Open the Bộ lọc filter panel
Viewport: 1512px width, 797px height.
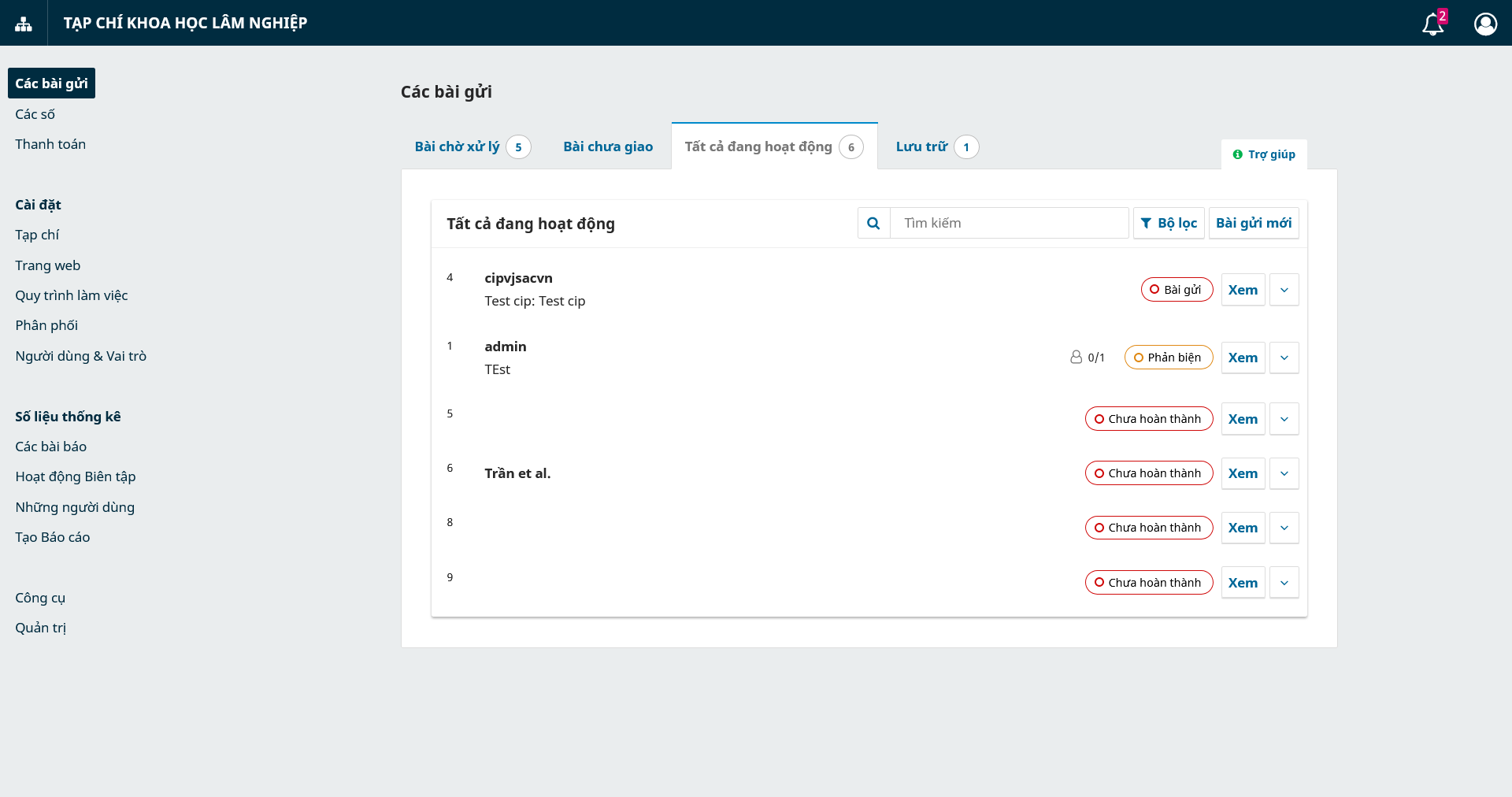pos(1169,223)
